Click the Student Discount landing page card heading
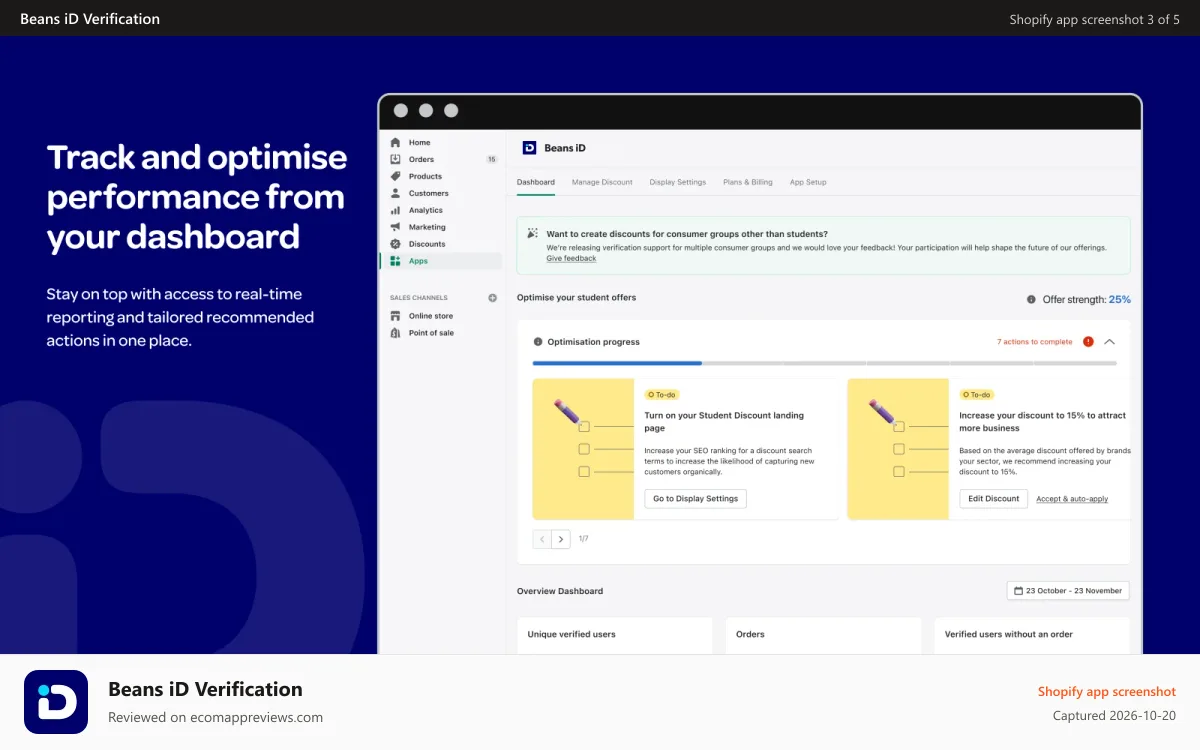The height and width of the screenshot is (750, 1200). [x=724, y=421]
